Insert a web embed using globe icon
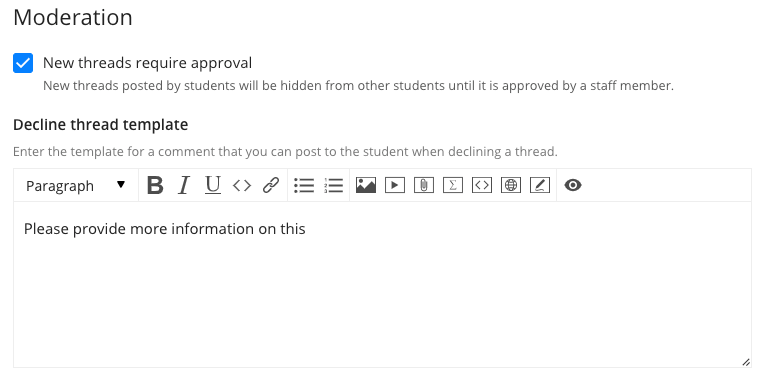761x376 pixels. tap(511, 185)
